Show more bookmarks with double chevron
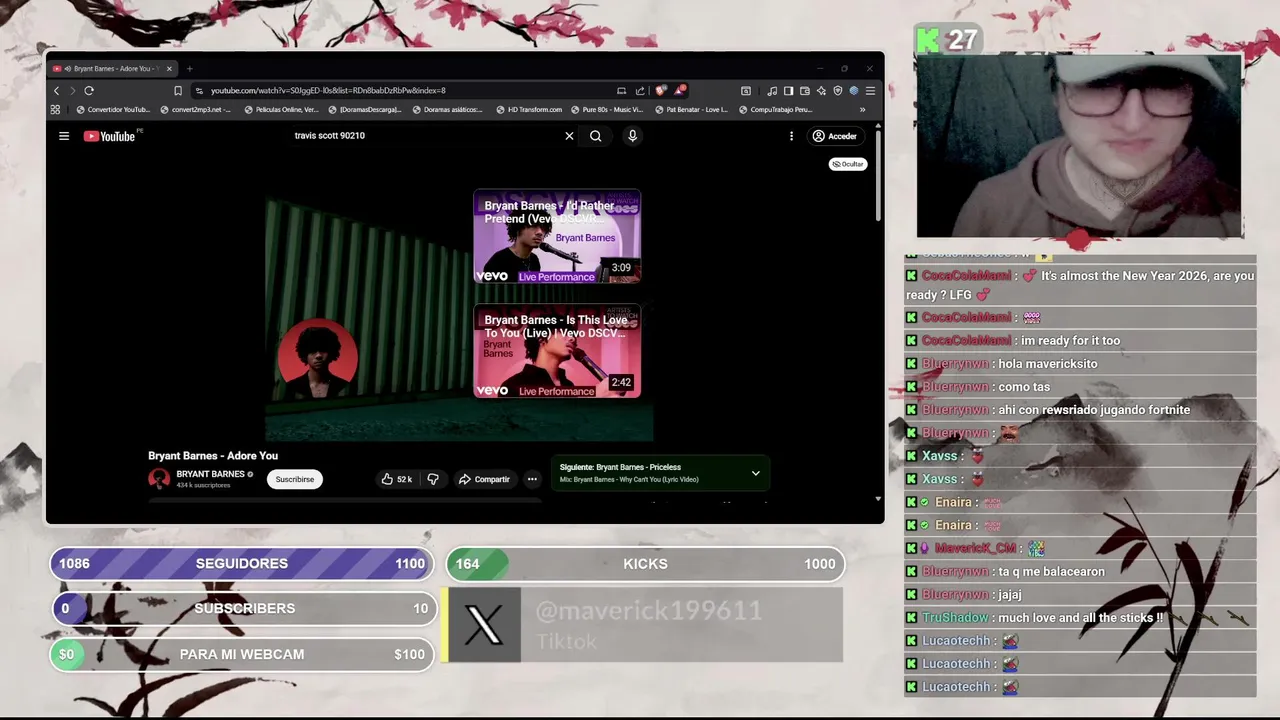Viewport: 1280px width, 720px height. click(x=862, y=110)
